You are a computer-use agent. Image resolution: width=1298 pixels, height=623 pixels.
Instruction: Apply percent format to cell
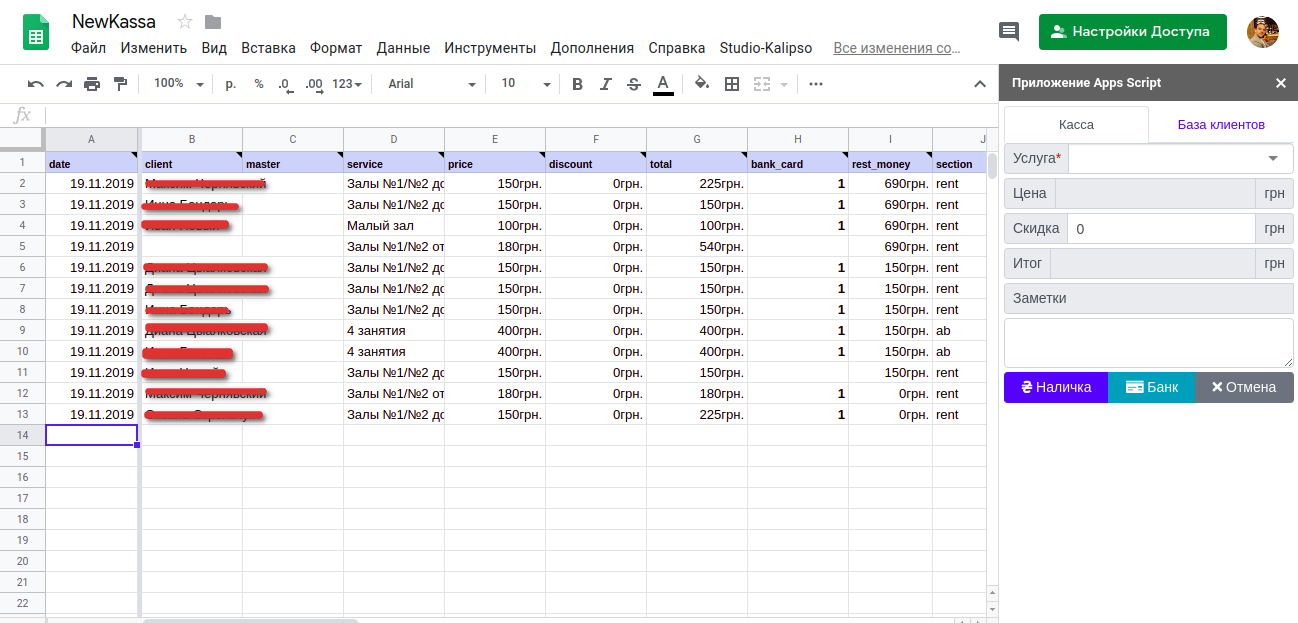259,84
